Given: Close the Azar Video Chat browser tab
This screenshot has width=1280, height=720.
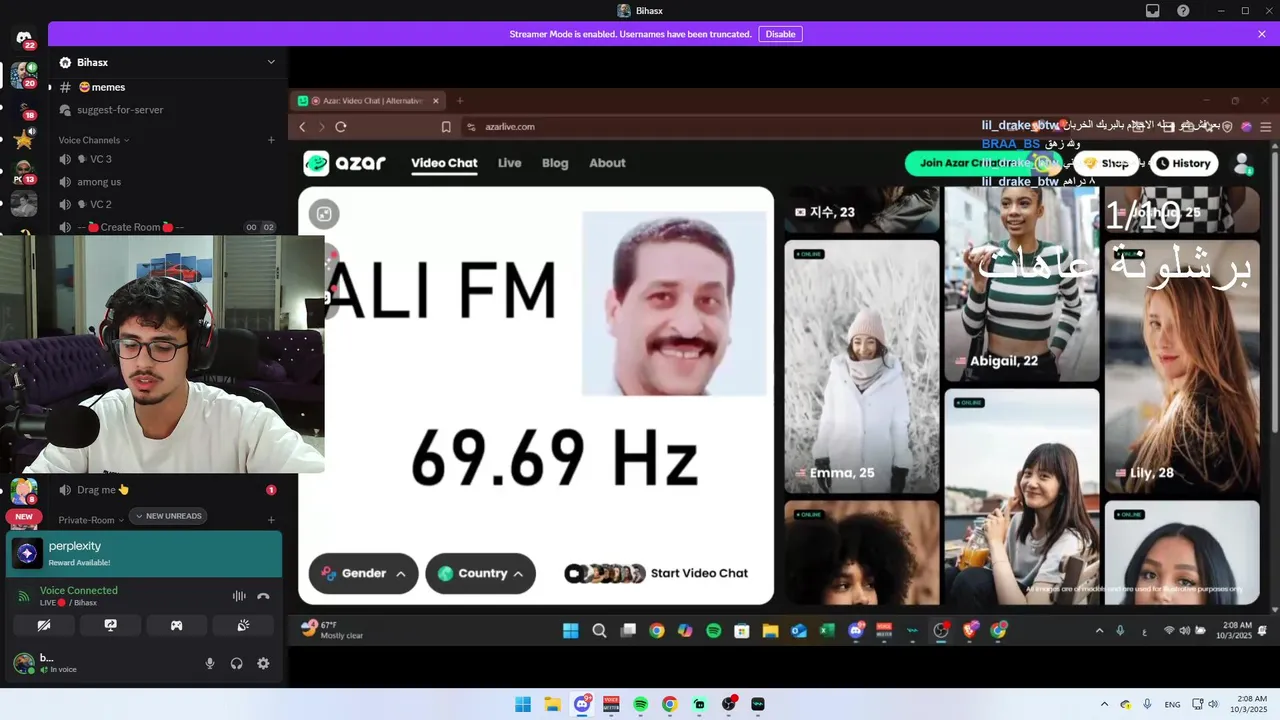Looking at the screenshot, I should click(435, 101).
